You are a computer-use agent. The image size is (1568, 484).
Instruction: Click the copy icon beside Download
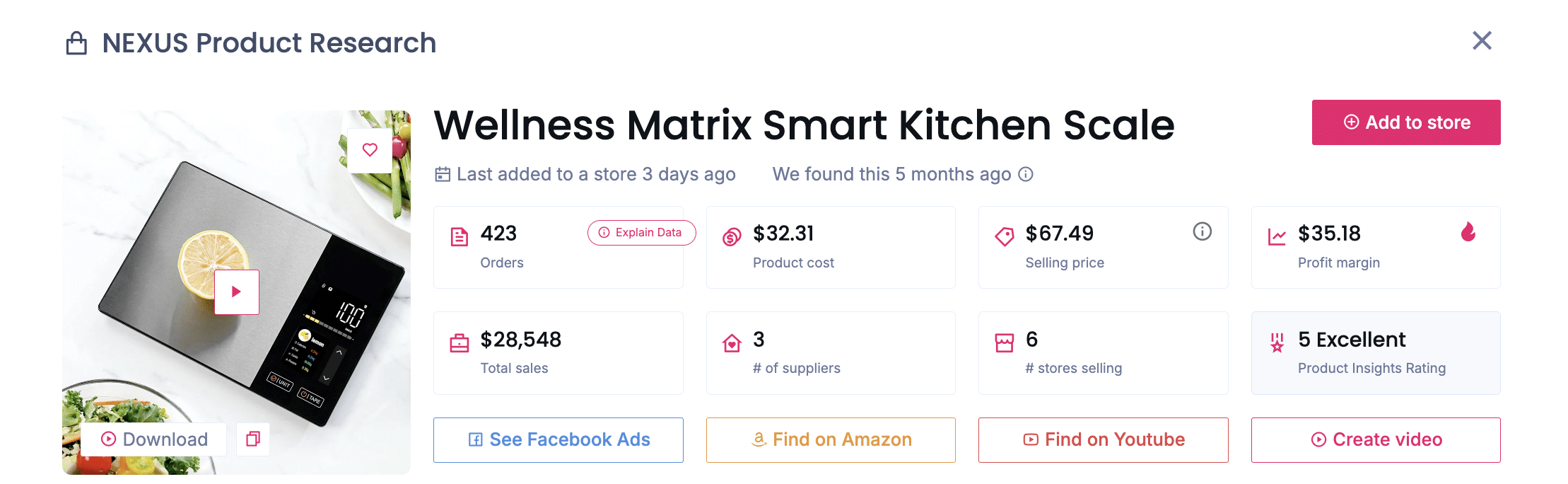pos(253,439)
